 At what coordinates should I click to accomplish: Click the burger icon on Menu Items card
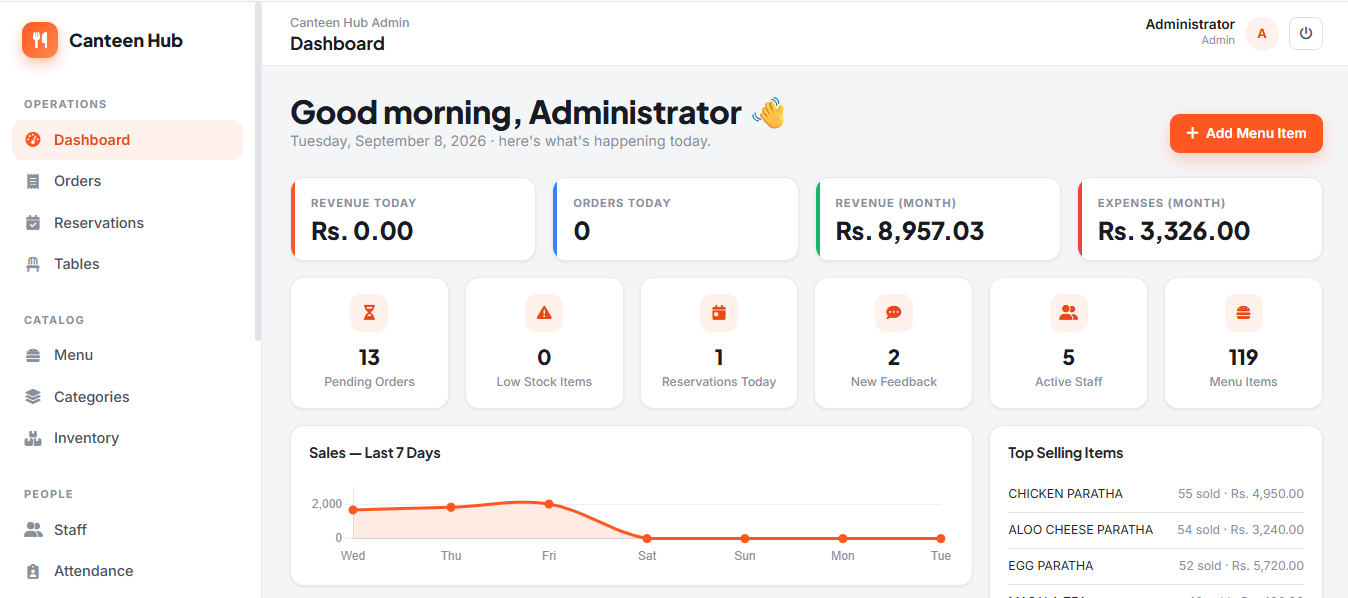coord(1243,313)
